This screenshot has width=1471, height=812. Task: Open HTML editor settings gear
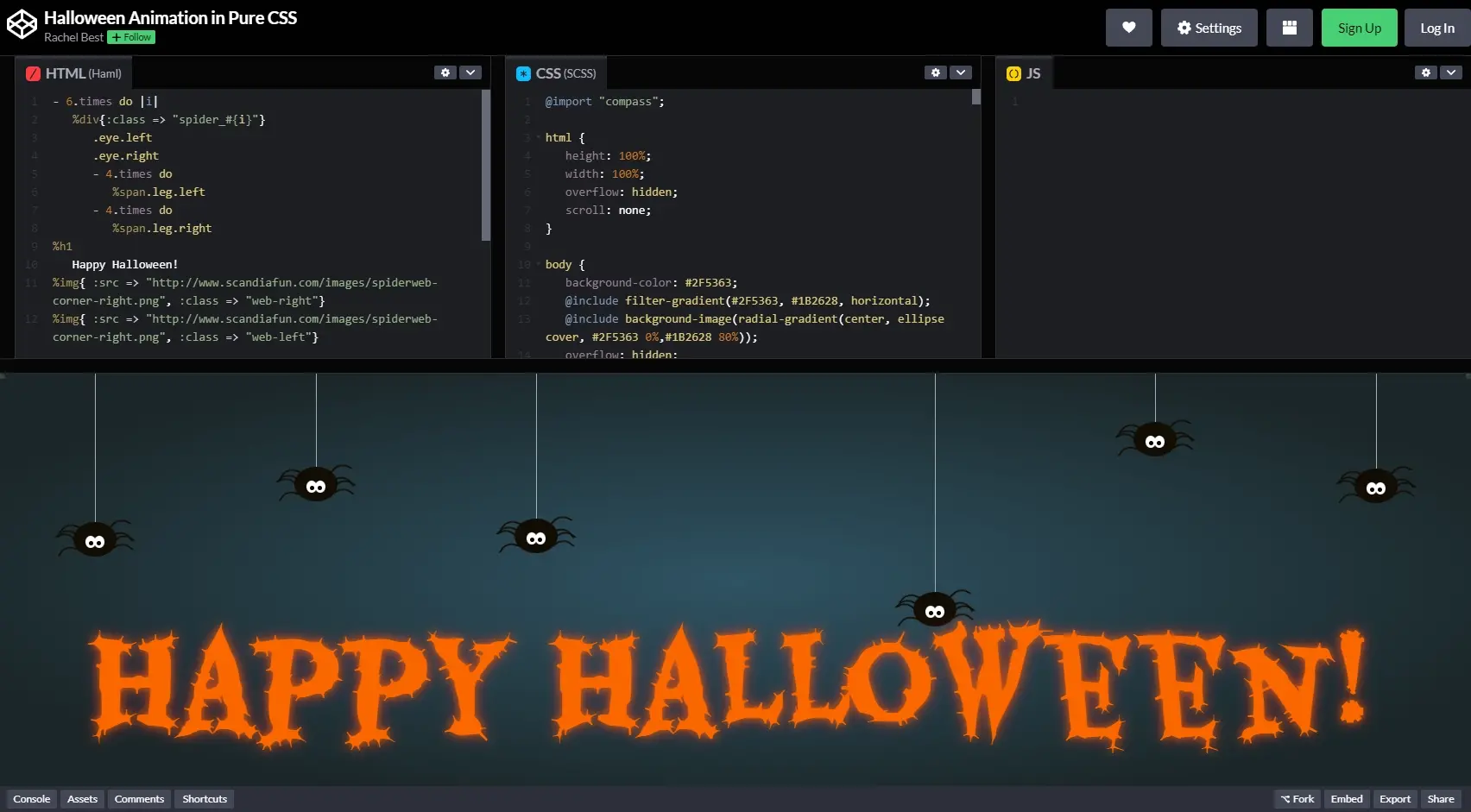click(x=445, y=72)
